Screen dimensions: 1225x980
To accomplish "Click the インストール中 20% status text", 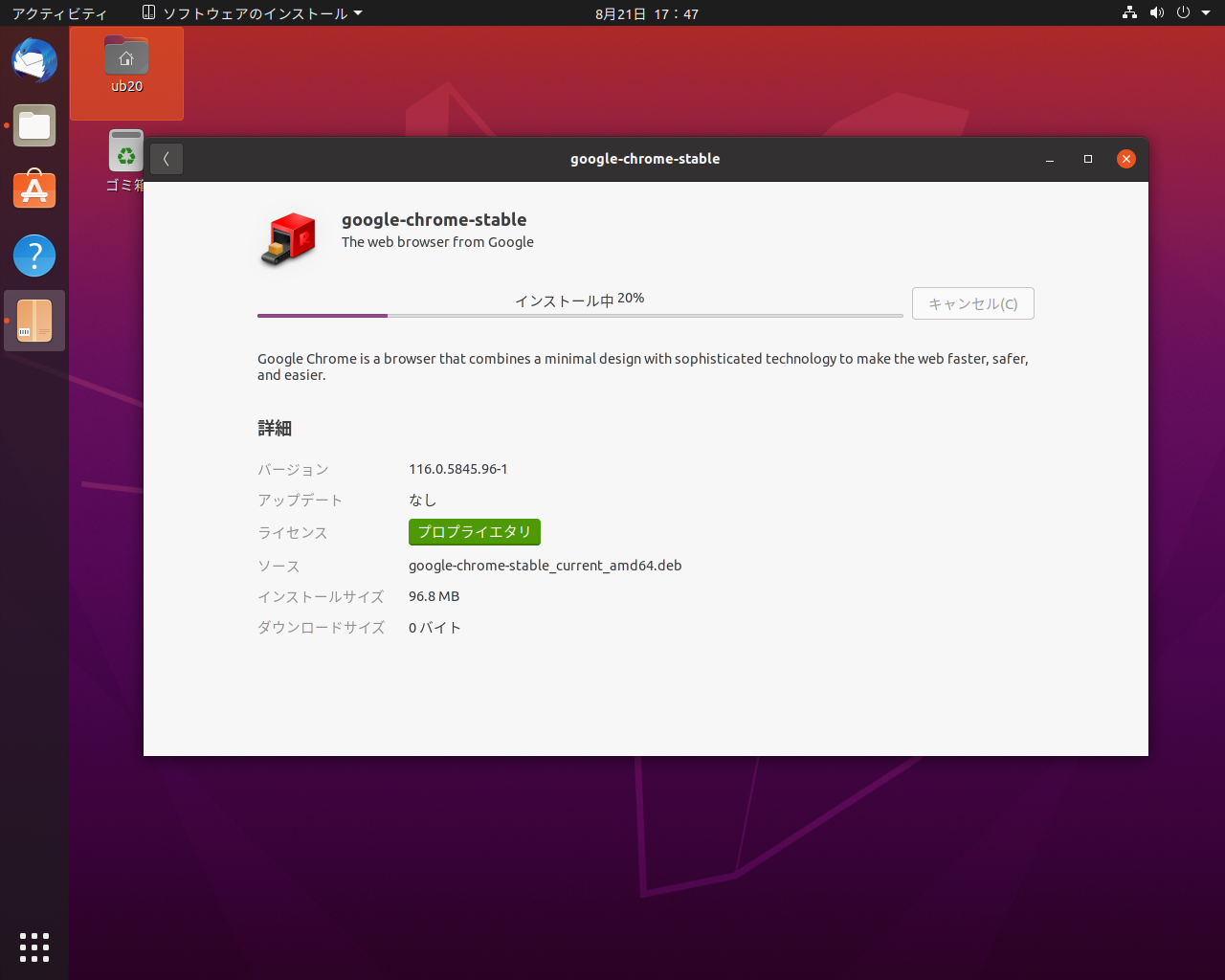I will [580, 300].
